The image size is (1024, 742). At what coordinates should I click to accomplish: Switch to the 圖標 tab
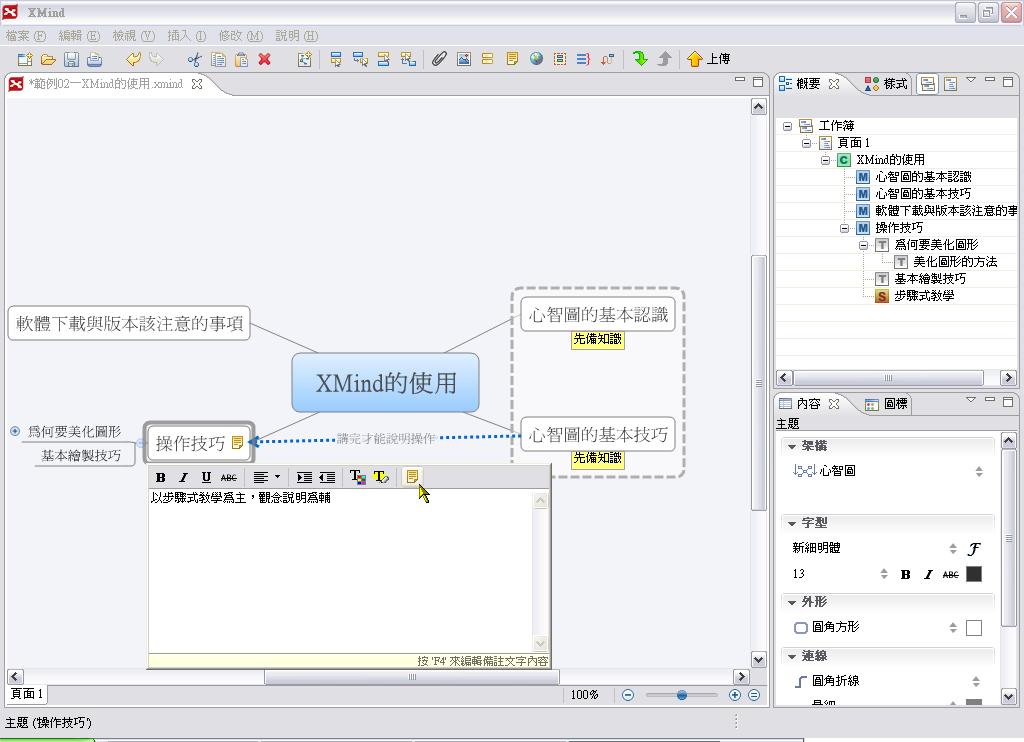click(x=886, y=404)
